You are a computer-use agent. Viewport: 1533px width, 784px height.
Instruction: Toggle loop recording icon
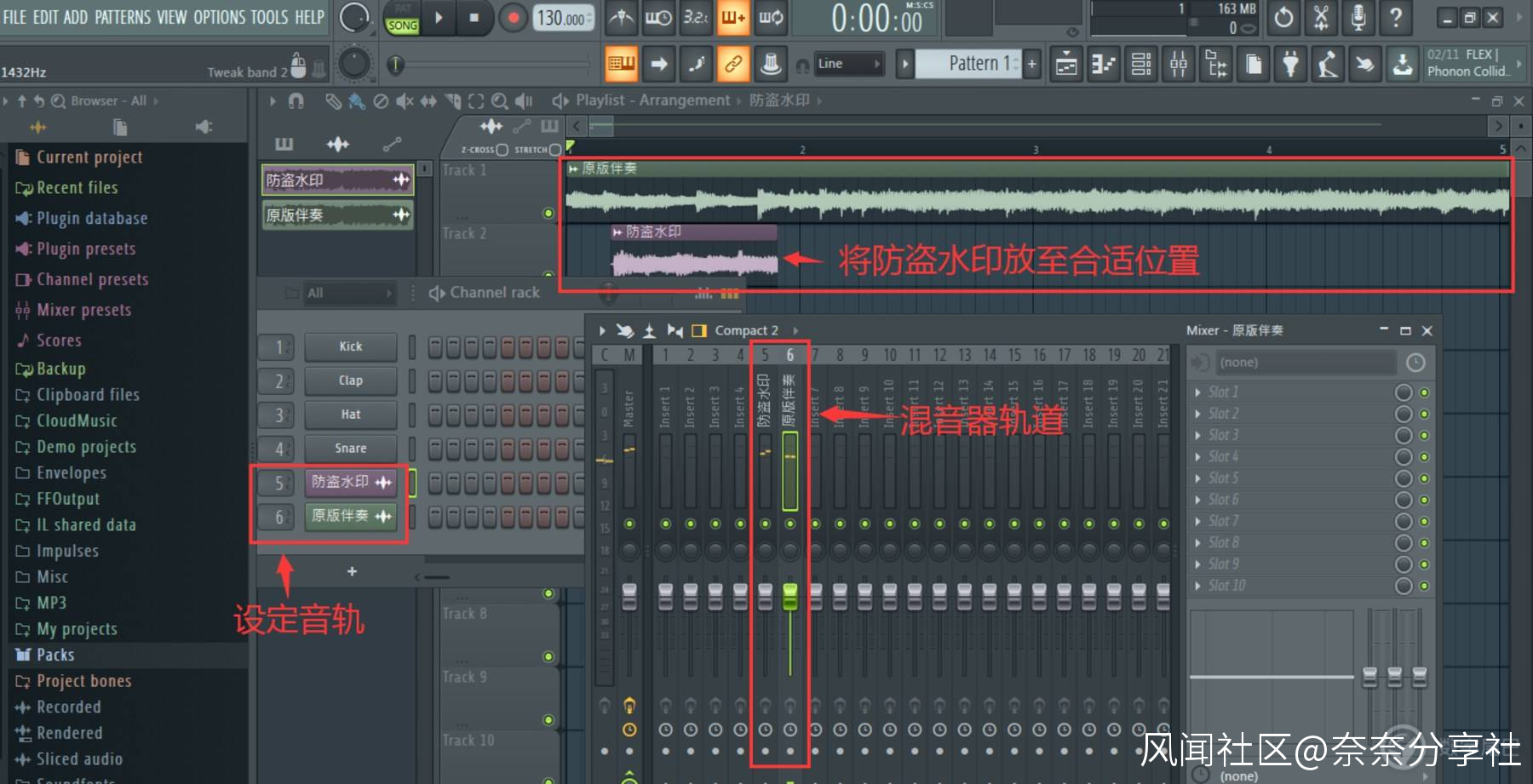771,18
